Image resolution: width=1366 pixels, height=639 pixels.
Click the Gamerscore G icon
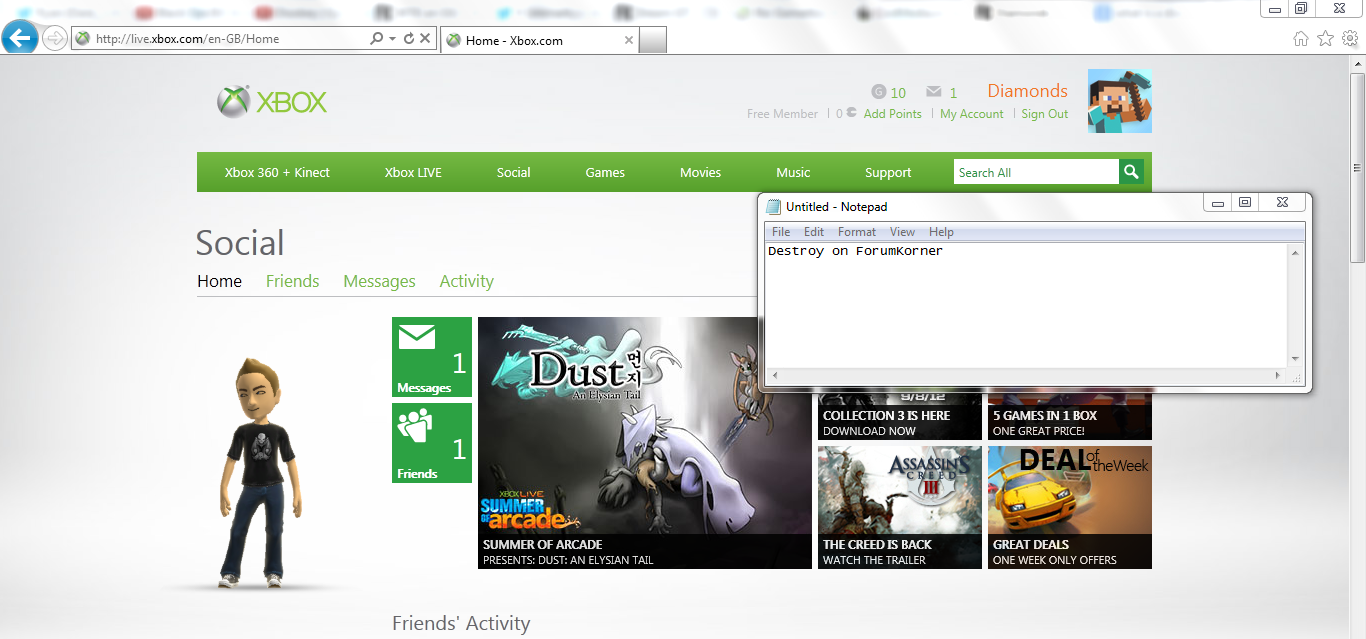coord(879,91)
